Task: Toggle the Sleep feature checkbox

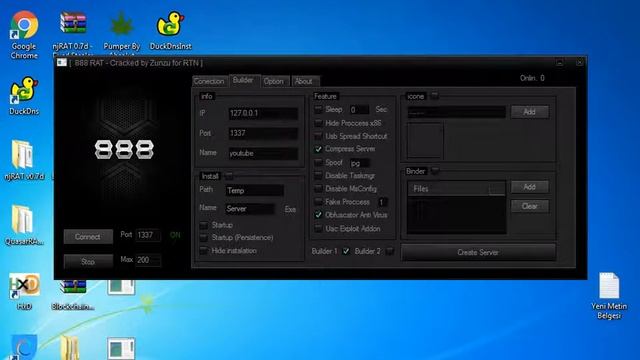Action: (x=318, y=109)
